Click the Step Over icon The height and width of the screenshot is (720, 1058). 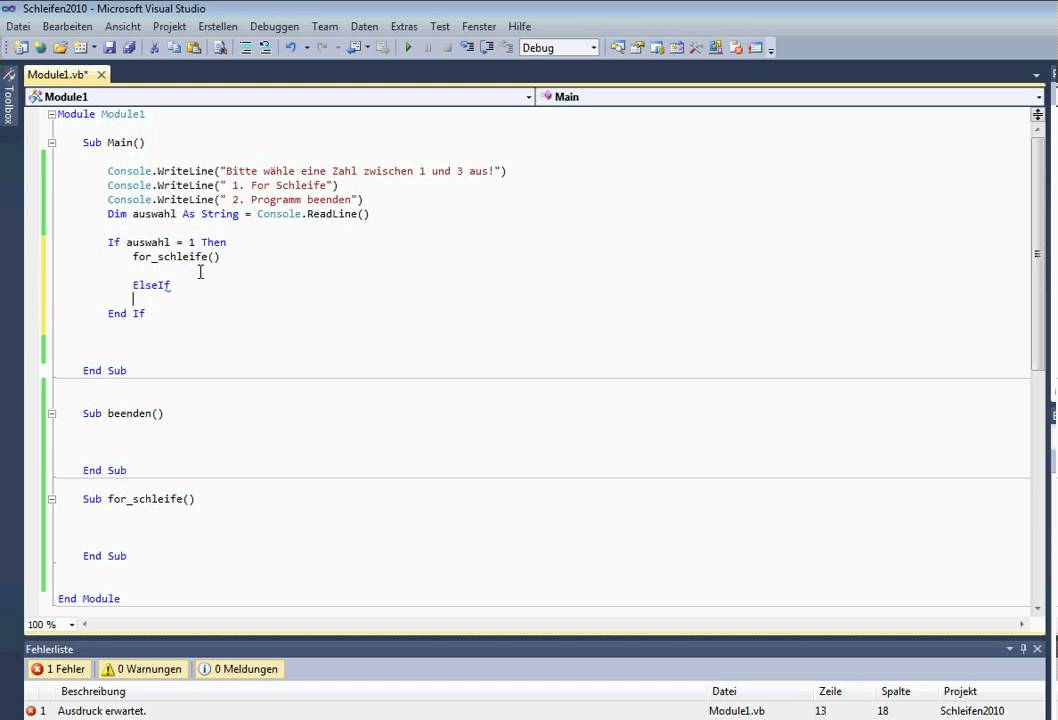coord(486,48)
